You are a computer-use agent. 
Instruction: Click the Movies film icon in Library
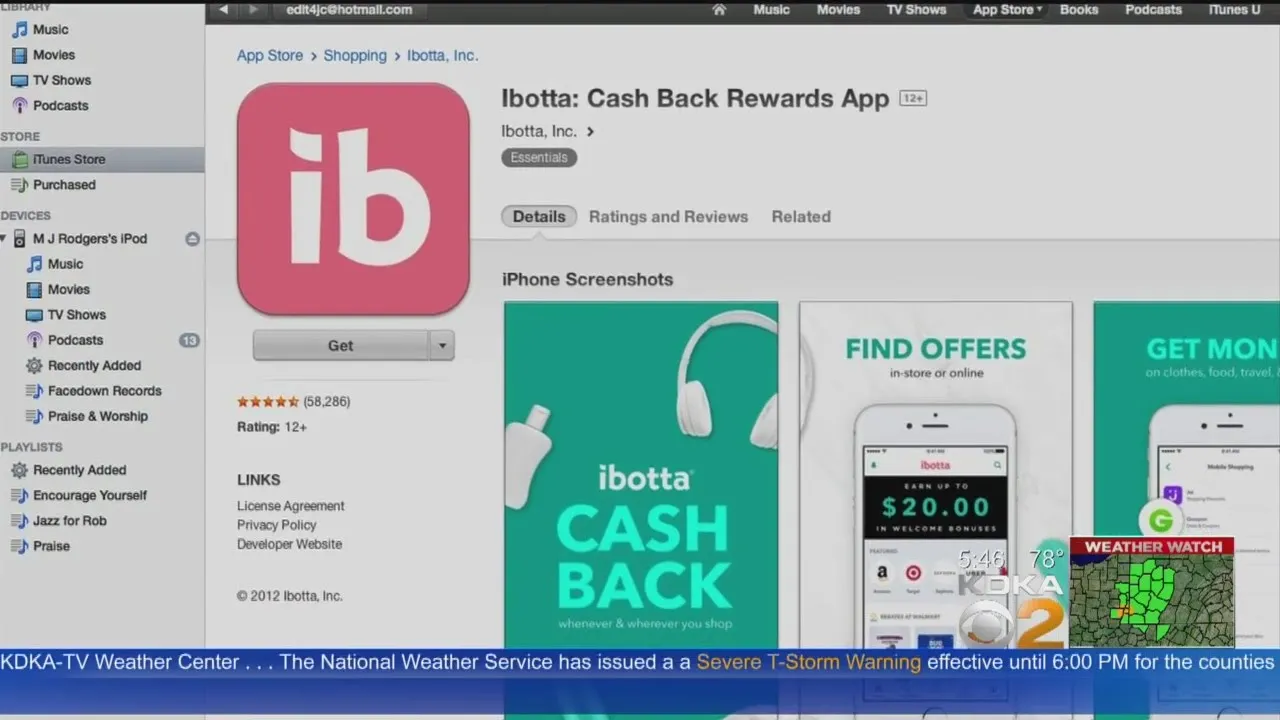pyautogui.click(x=19, y=55)
